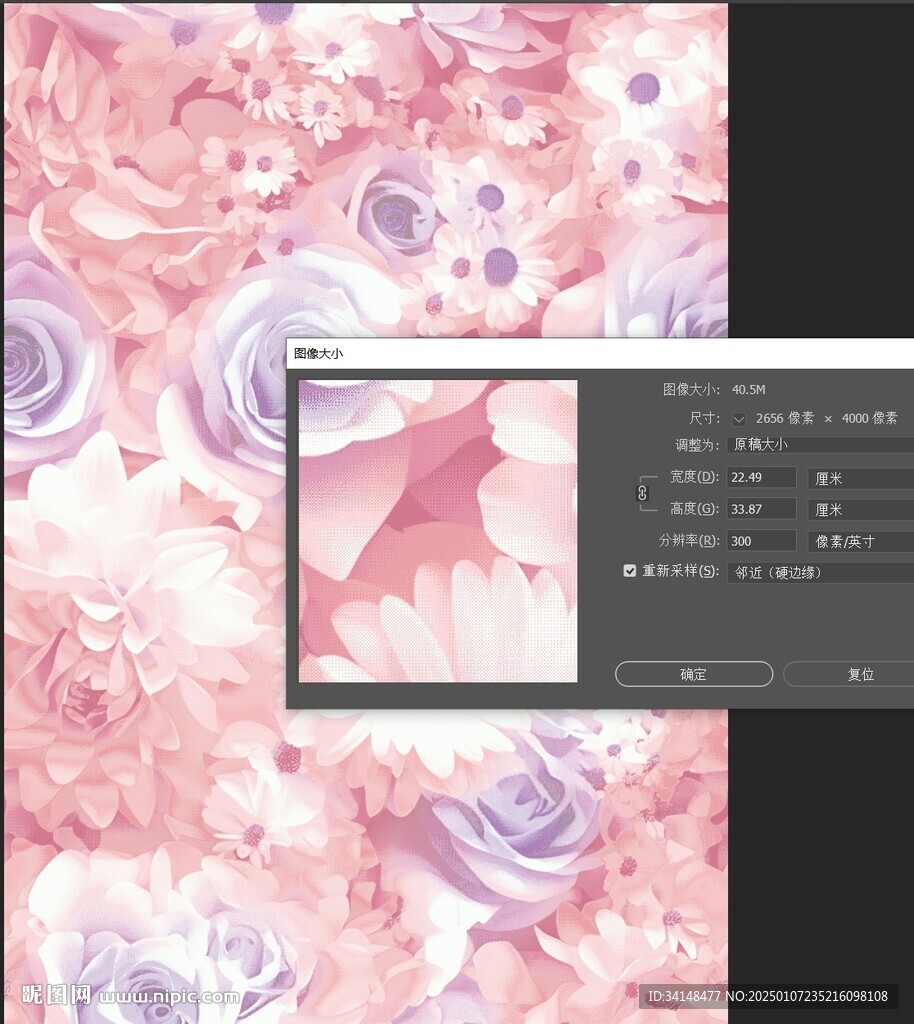
Task: Click the 复位 reset button
Action: (x=860, y=674)
